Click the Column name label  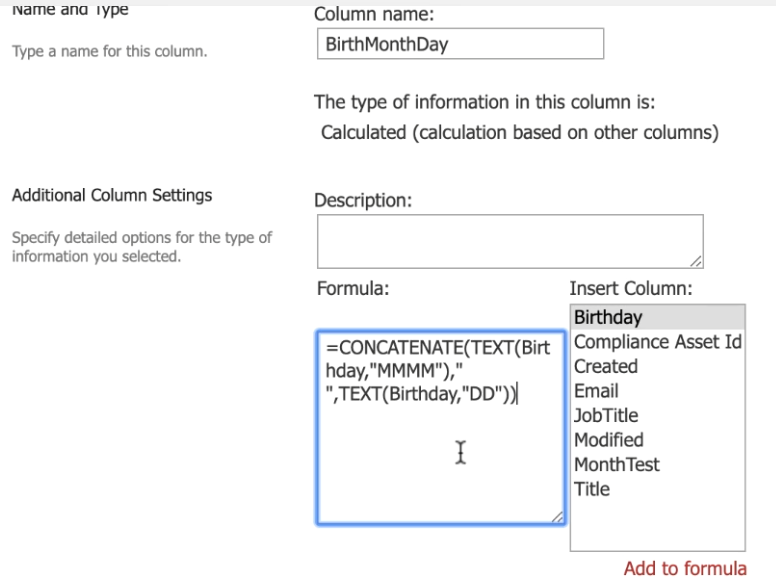click(x=374, y=14)
